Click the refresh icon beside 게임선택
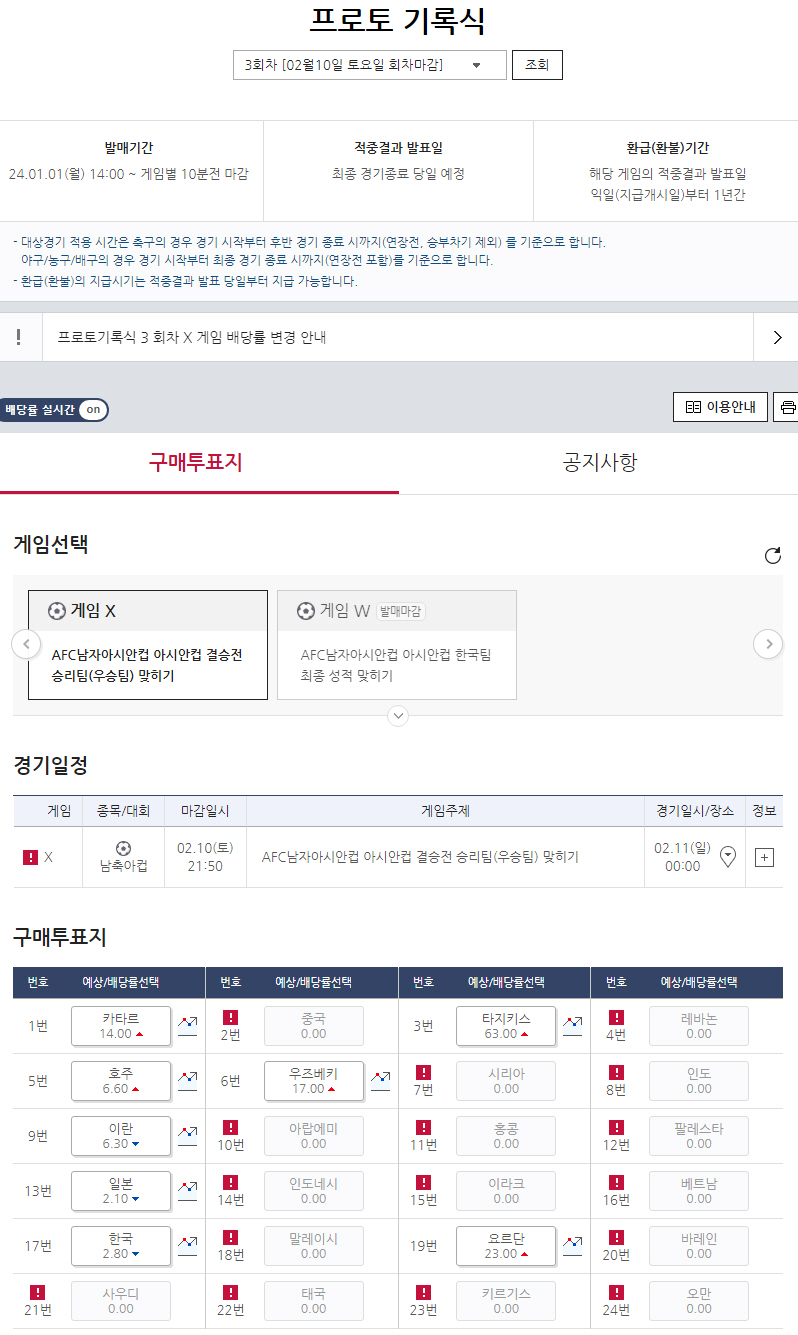 tap(772, 556)
